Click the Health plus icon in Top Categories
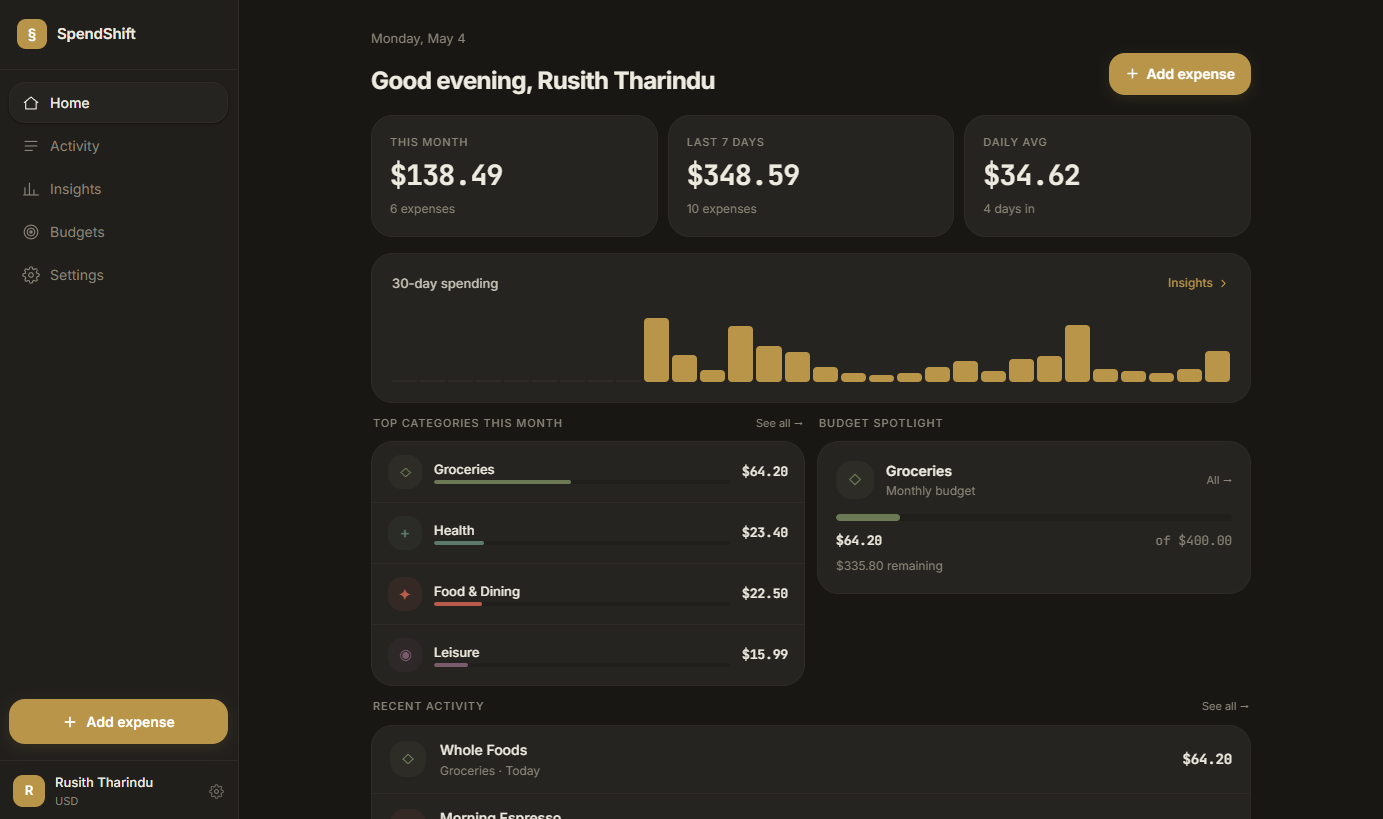This screenshot has height=819, width=1383. (405, 533)
